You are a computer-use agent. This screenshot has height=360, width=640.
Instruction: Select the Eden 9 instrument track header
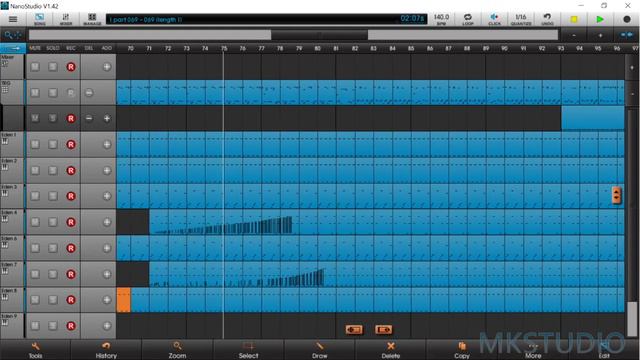point(12,326)
